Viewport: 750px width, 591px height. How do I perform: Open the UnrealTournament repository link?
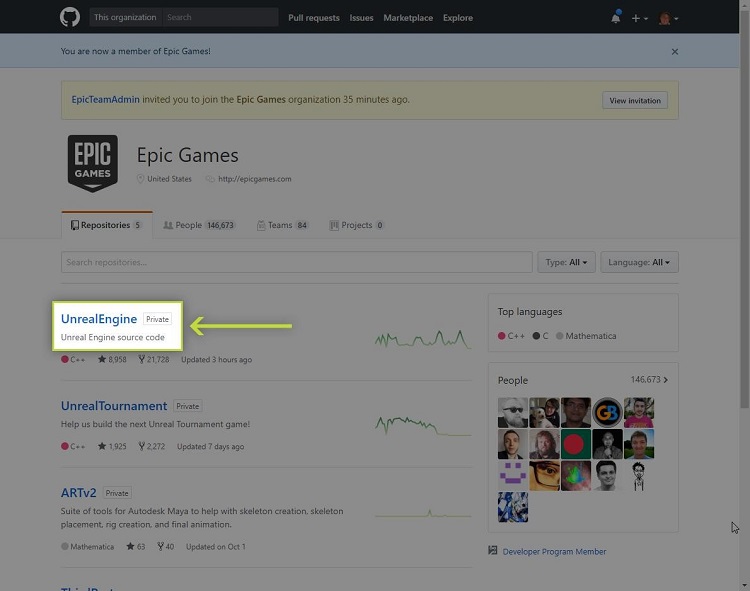point(114,406)
